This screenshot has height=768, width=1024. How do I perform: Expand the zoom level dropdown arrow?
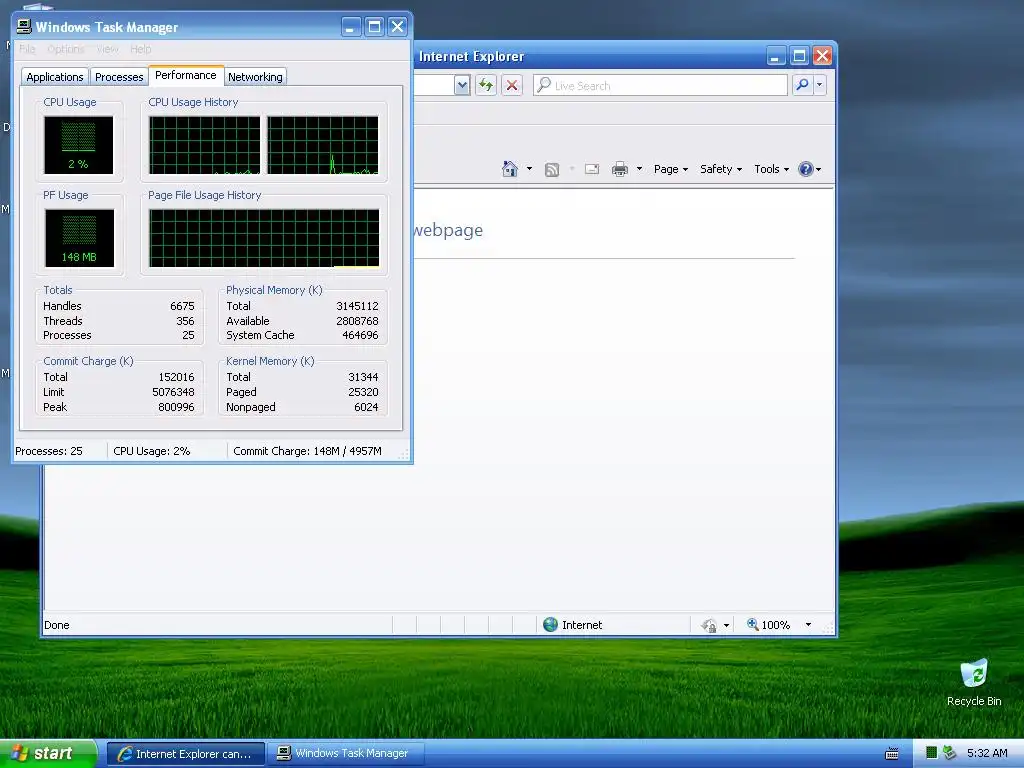[x=808, y=625]
